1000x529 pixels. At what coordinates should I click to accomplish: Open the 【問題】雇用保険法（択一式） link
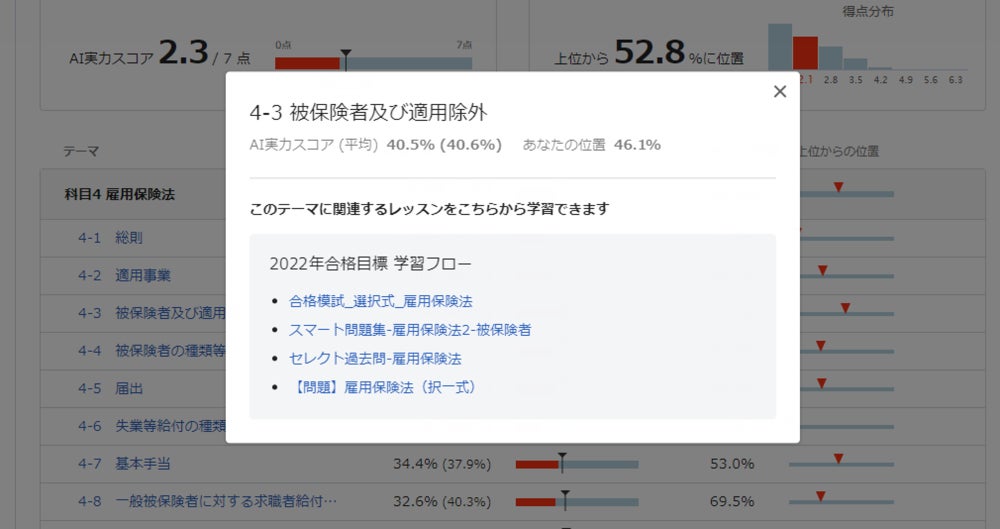pos(382,387)
